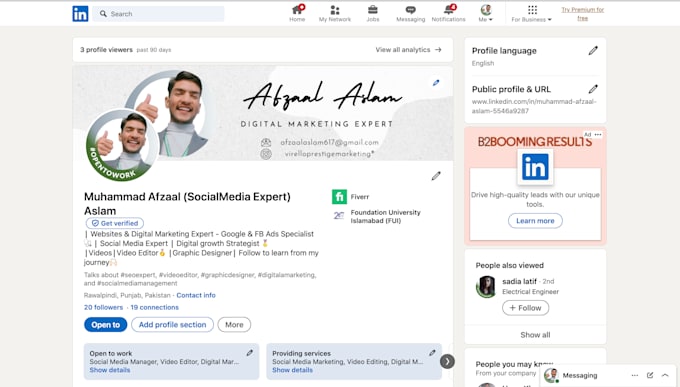Click Learn more on the ad
Viewport: 680px width, 387px height.
pyautogui.click(x=535, y=221)
